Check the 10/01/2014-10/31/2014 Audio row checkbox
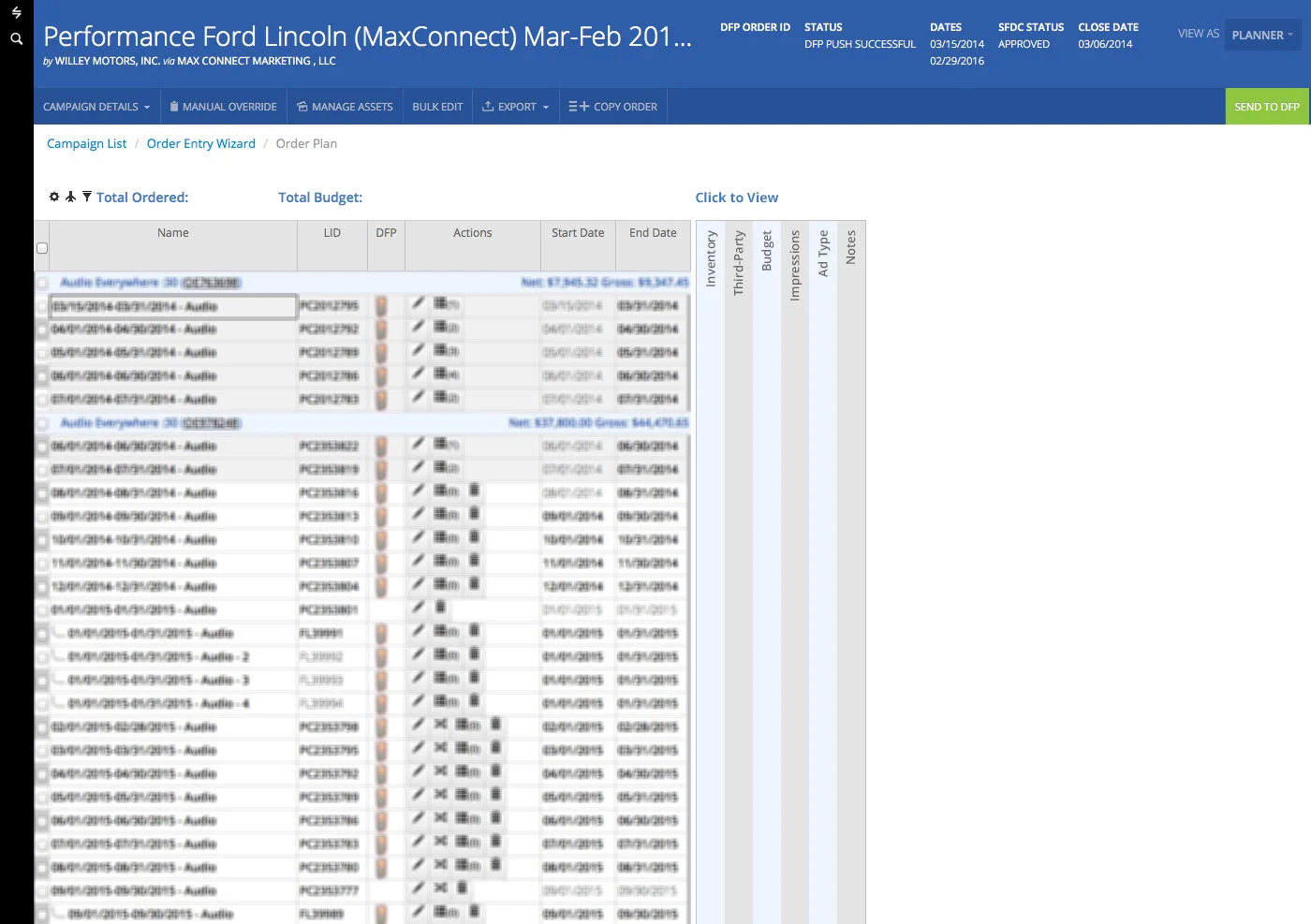Screen dimensions: 1311x924 click(x=42, y=540)
